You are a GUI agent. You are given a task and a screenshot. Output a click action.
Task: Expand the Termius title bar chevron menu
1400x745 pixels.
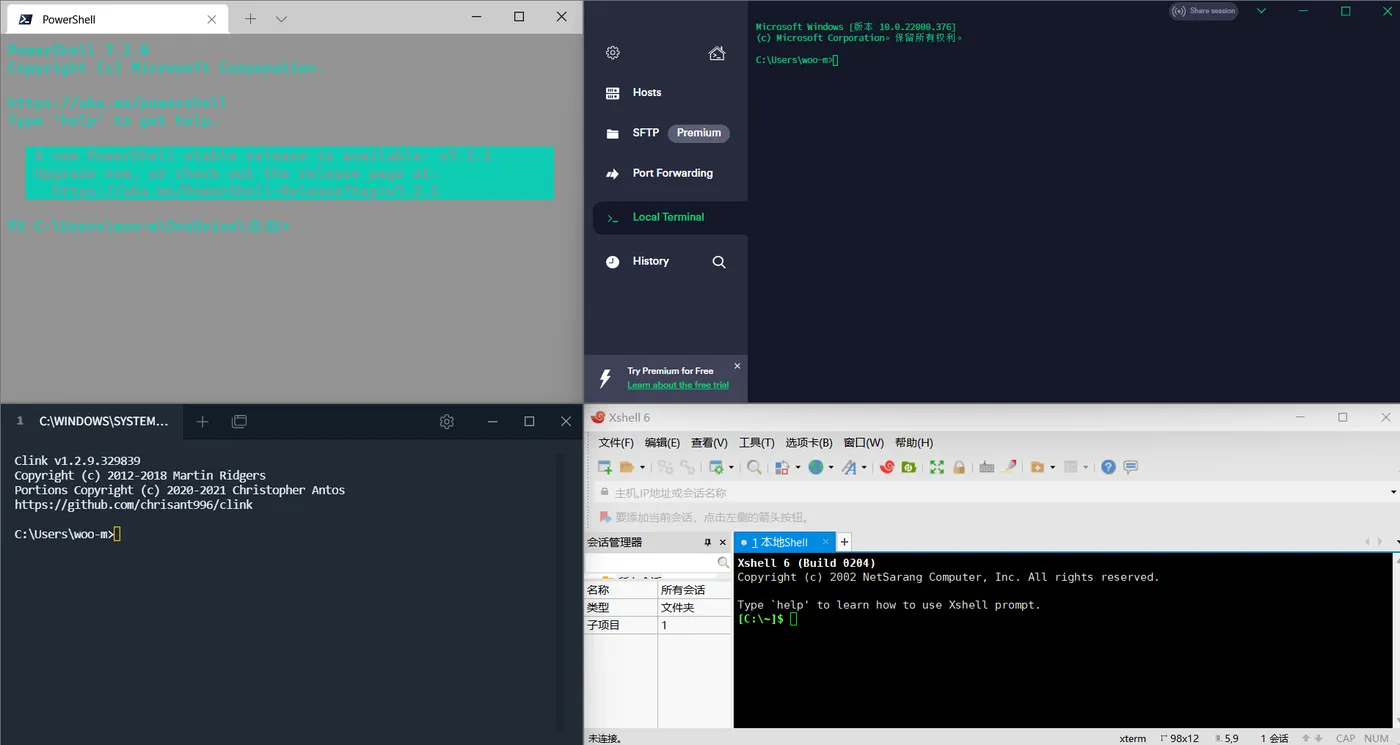point(1261,11)
